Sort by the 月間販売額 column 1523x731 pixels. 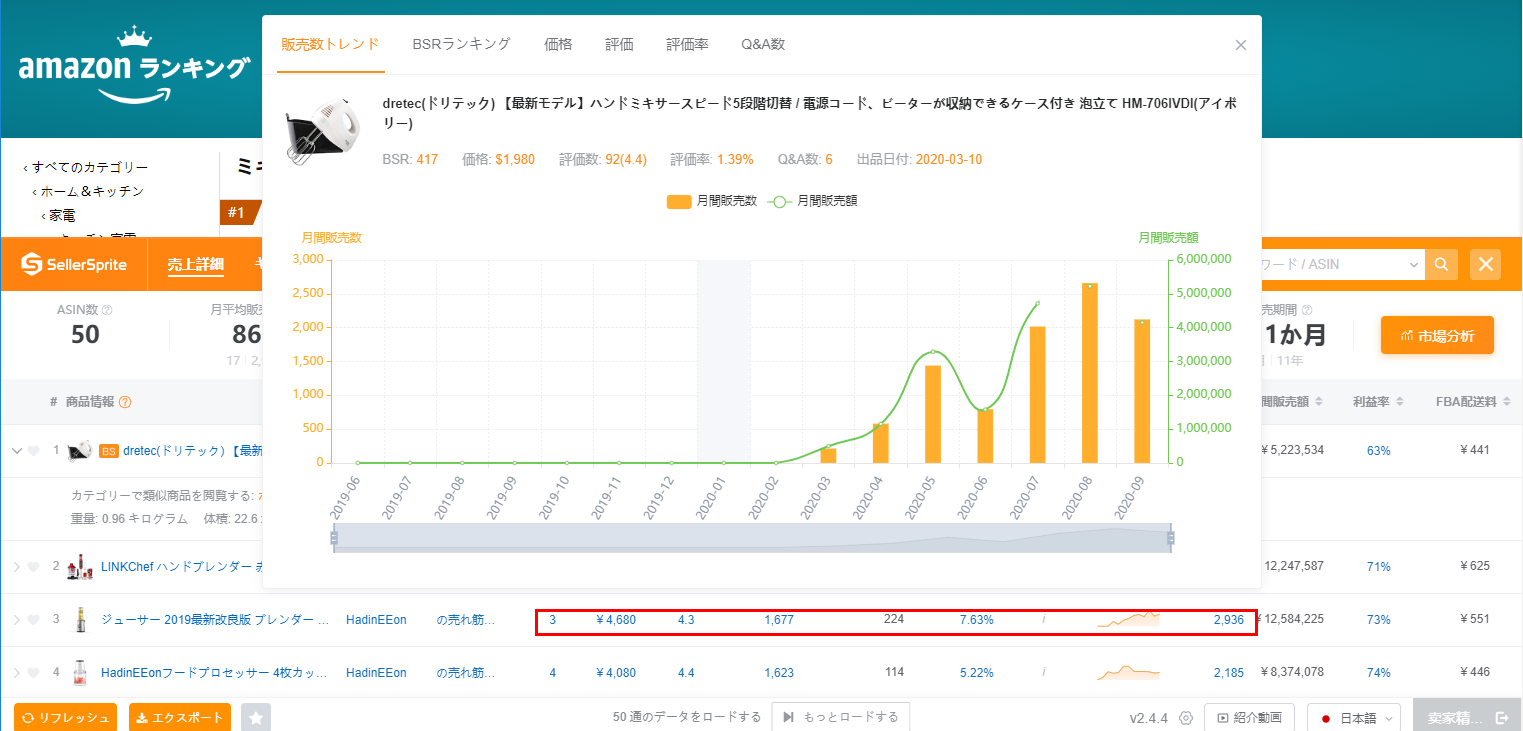1290,402
